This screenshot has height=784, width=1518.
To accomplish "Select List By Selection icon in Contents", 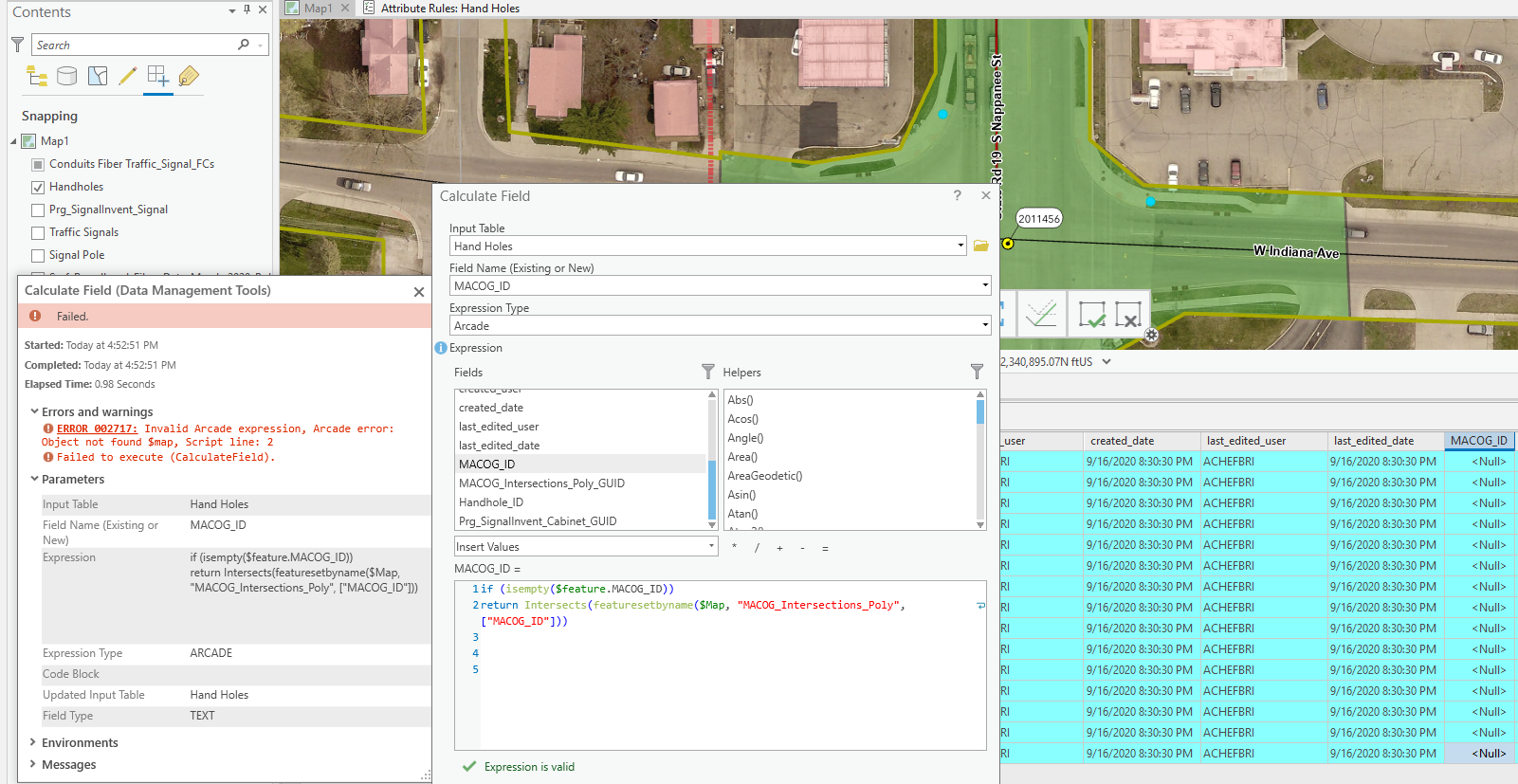I will 98,77.
